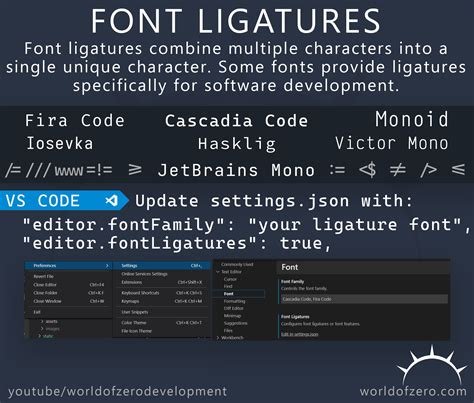Choose Close Window menu entry
Screen dimensions: 474x403
click(47, 301)
